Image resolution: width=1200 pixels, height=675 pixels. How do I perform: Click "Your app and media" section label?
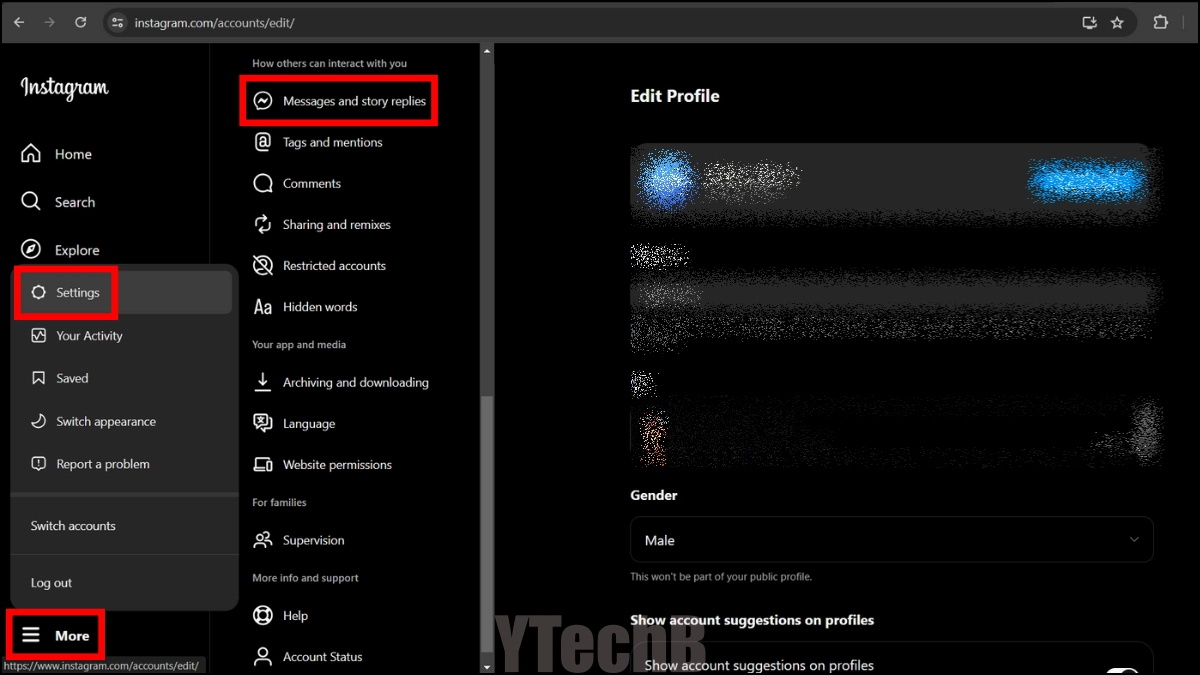click(x=299, y=344)
